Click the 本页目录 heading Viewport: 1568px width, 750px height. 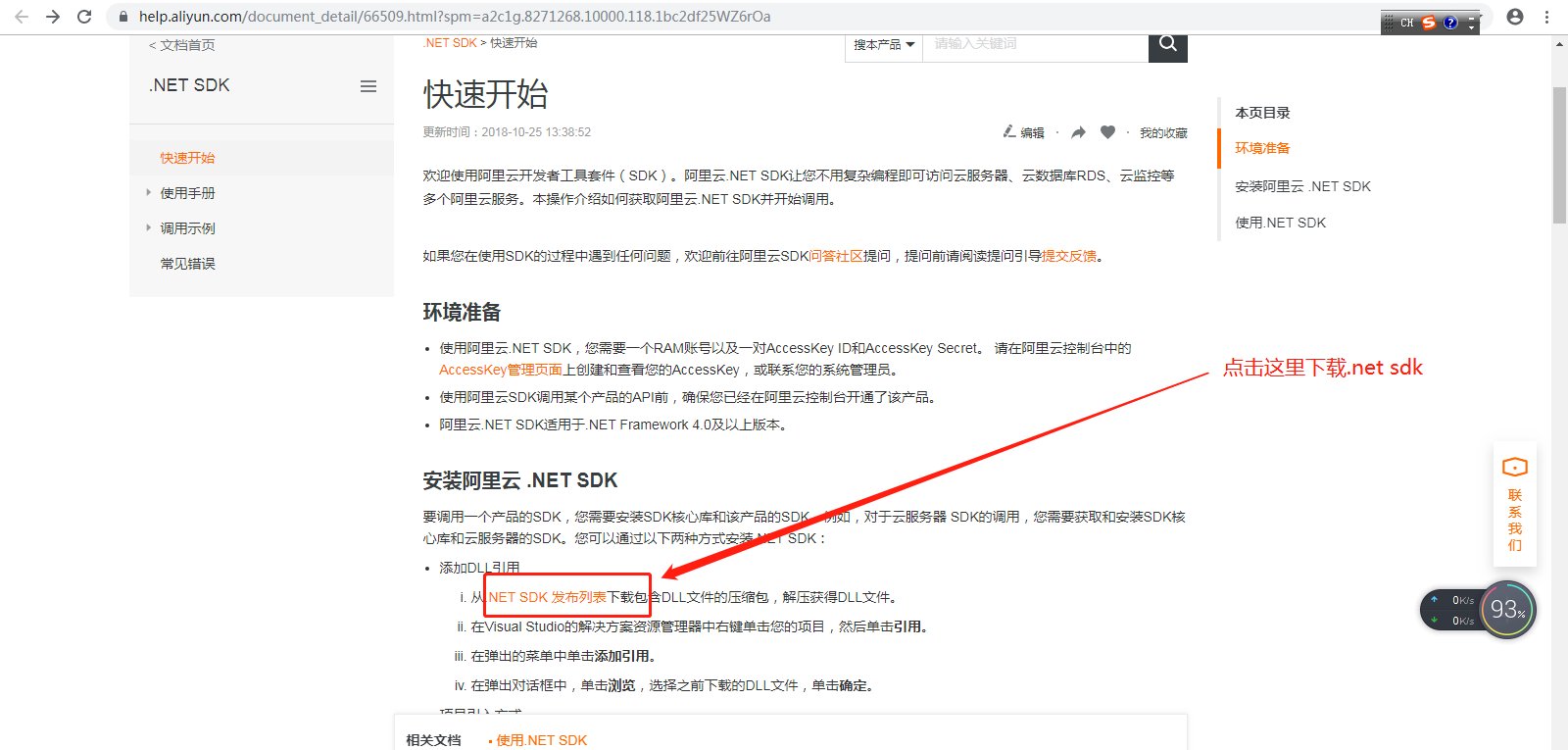(x=1262, y=113)
